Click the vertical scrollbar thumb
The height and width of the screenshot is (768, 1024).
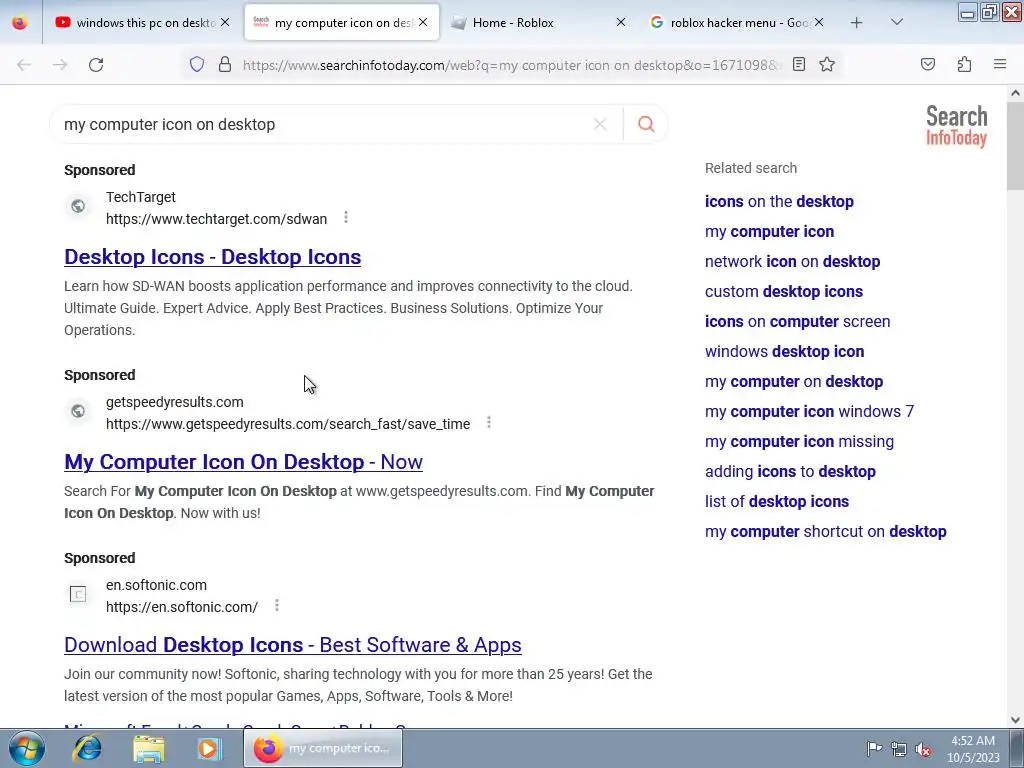tap(1015, 144)
